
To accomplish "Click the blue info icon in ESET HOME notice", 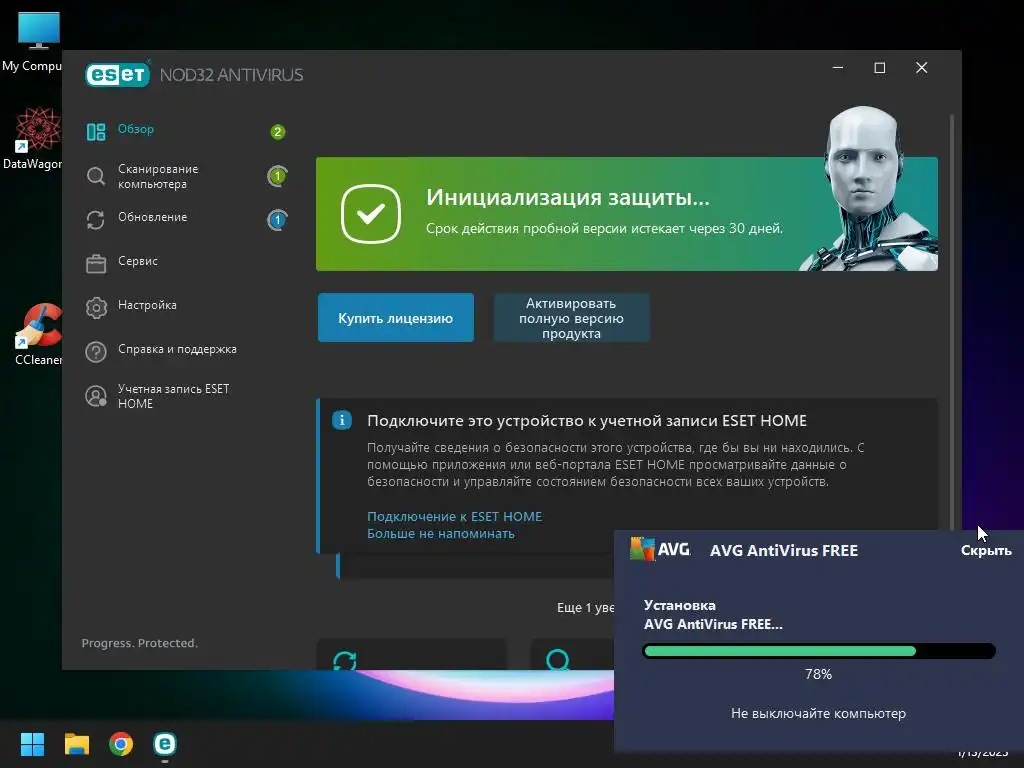I will click(342, 420).
